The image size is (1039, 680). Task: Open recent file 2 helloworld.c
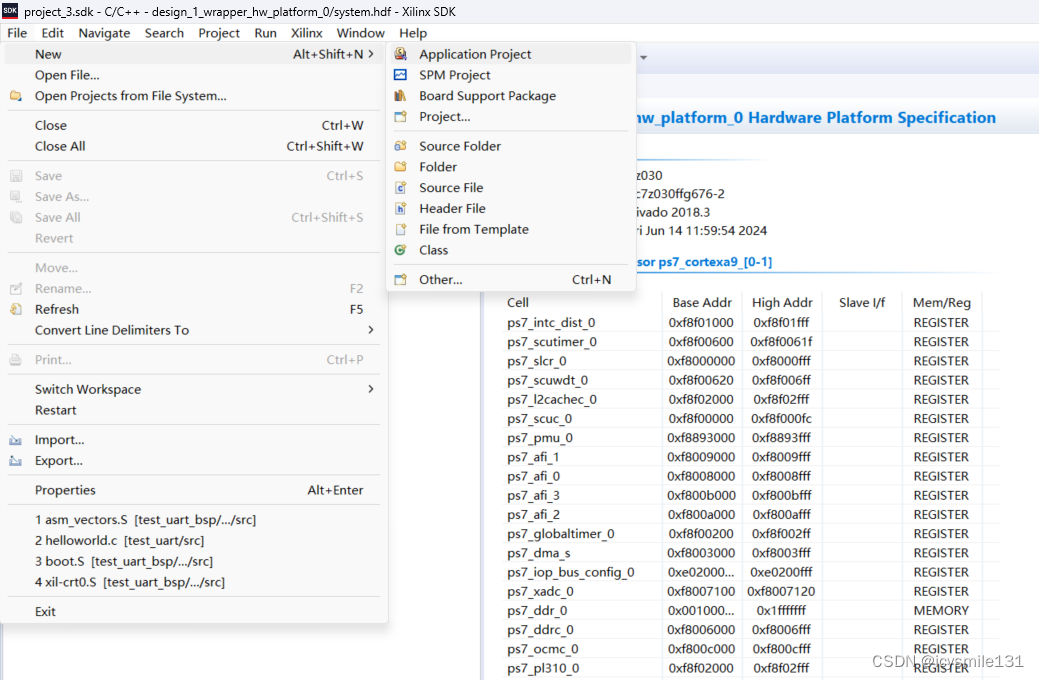pyautogui.click(x=192, y=541)
